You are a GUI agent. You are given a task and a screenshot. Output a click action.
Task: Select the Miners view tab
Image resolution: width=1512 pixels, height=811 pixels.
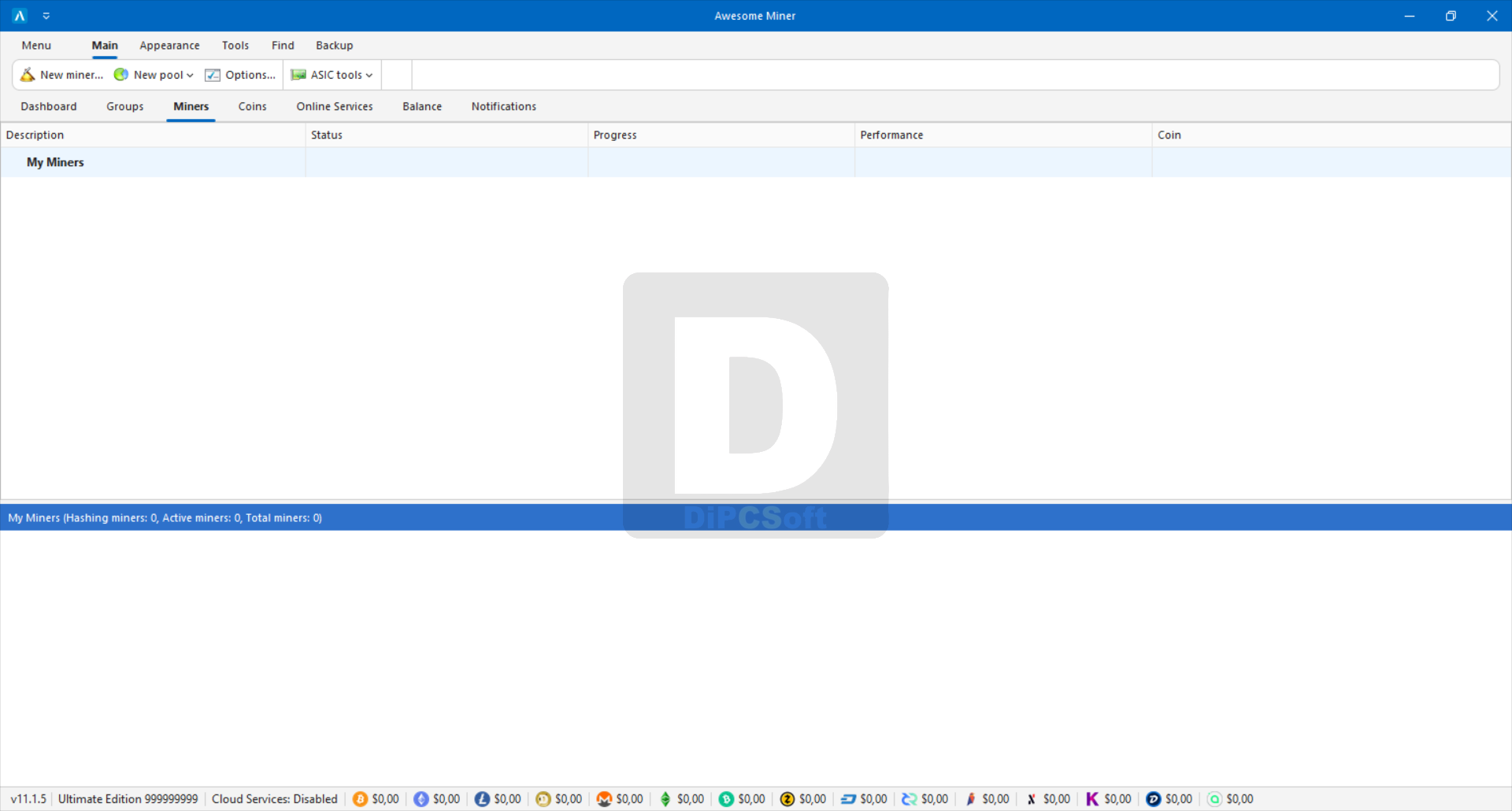coord(191,106)
